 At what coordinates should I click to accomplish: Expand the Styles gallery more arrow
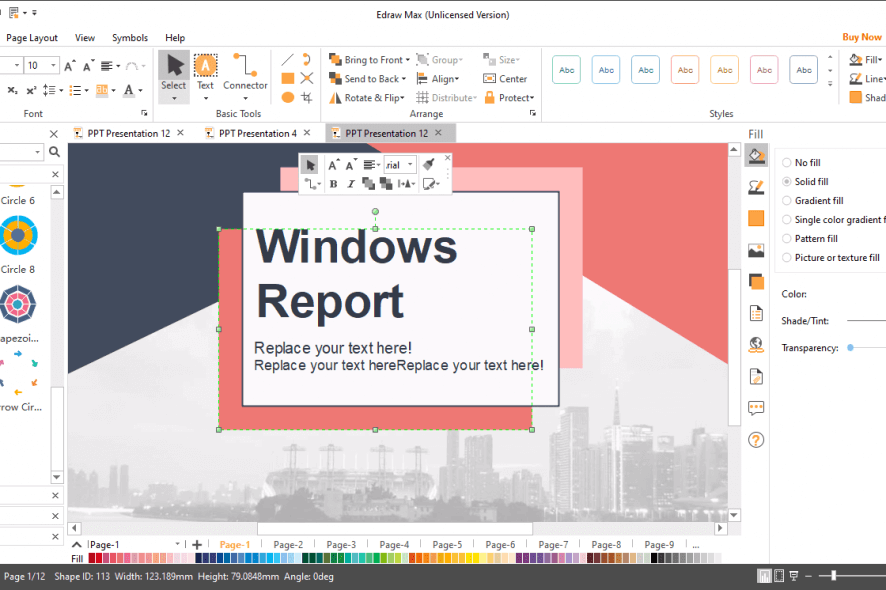pos(830,84)
